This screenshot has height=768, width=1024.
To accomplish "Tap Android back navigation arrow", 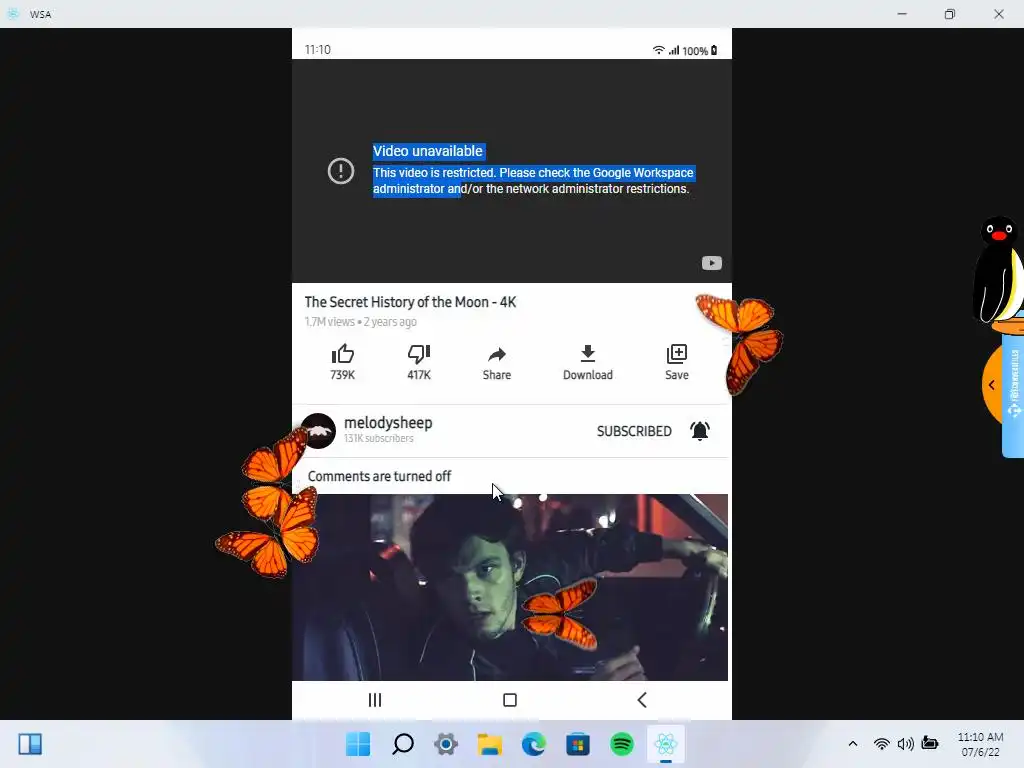I will [x=642, y=700].
